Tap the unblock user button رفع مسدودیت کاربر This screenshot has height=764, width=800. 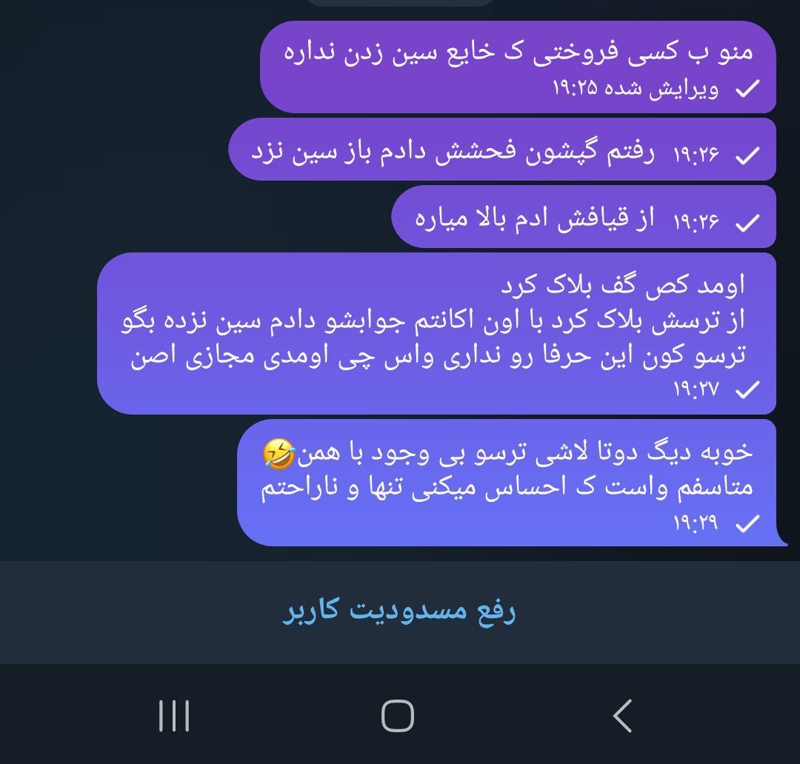[x=399, y=610]
